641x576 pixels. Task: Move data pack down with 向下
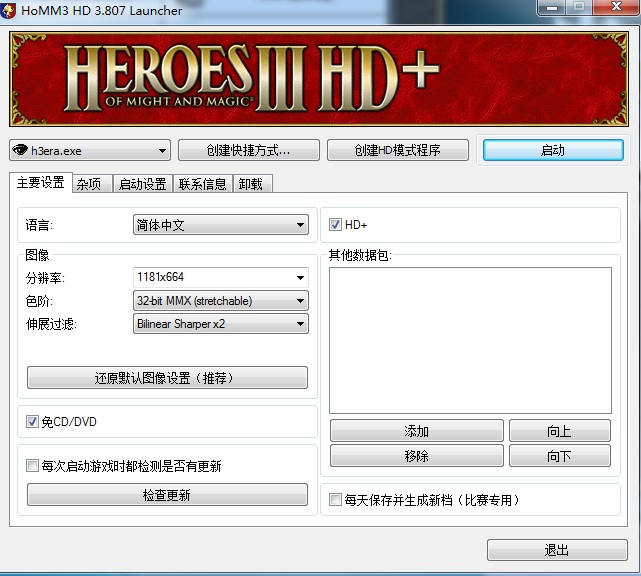(x=560, y=455)
